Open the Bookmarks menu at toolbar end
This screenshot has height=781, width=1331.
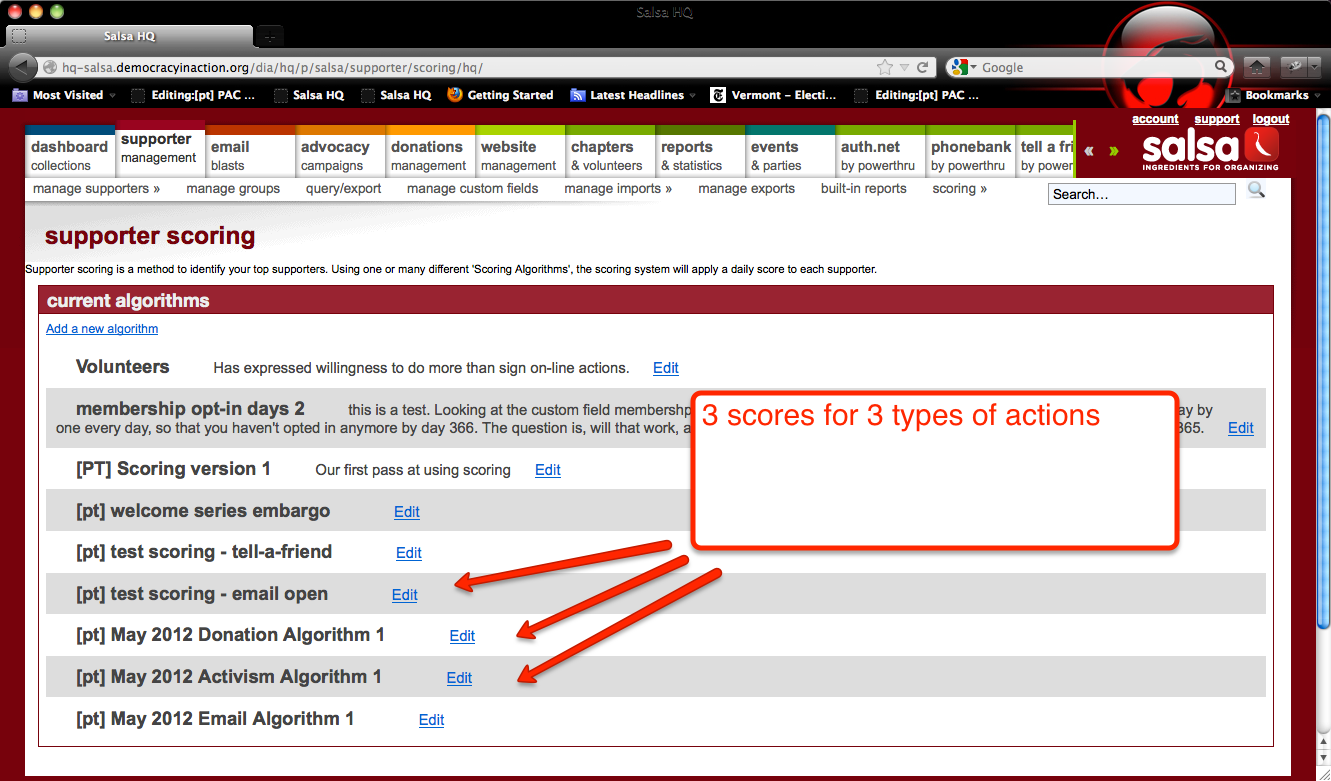tap(1274, 95)
